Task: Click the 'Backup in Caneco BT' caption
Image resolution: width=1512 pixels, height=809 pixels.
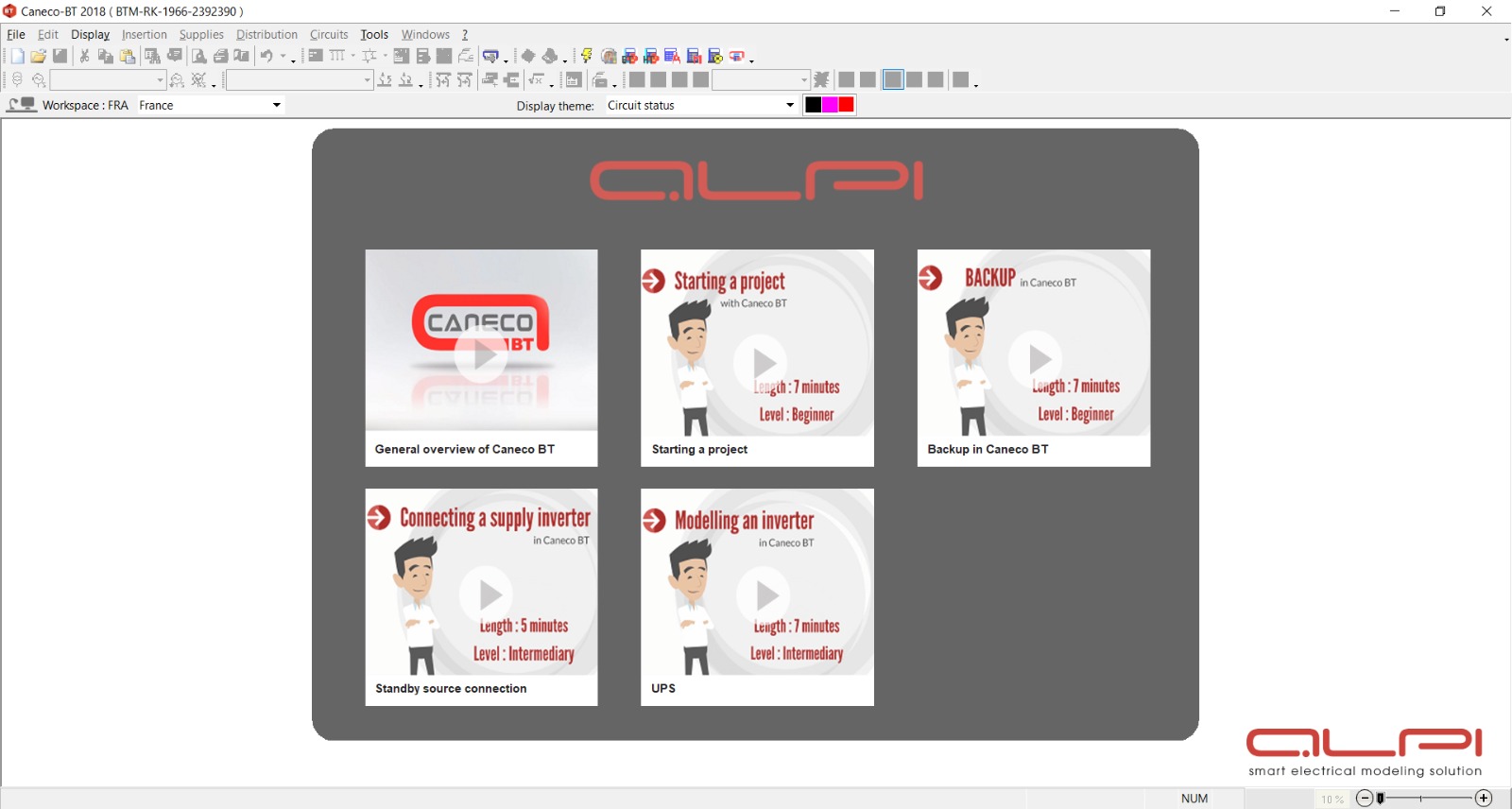Action: (x=988, y=450)
